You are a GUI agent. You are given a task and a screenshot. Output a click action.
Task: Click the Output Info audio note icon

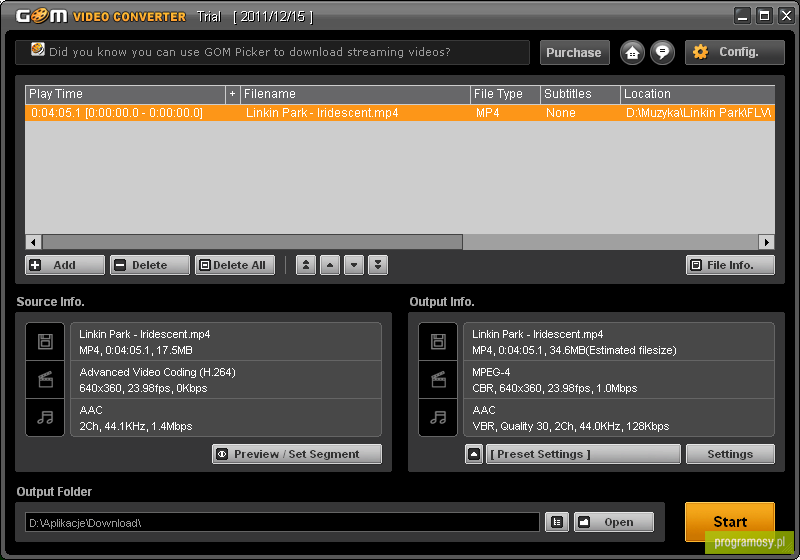coord(438,418)
